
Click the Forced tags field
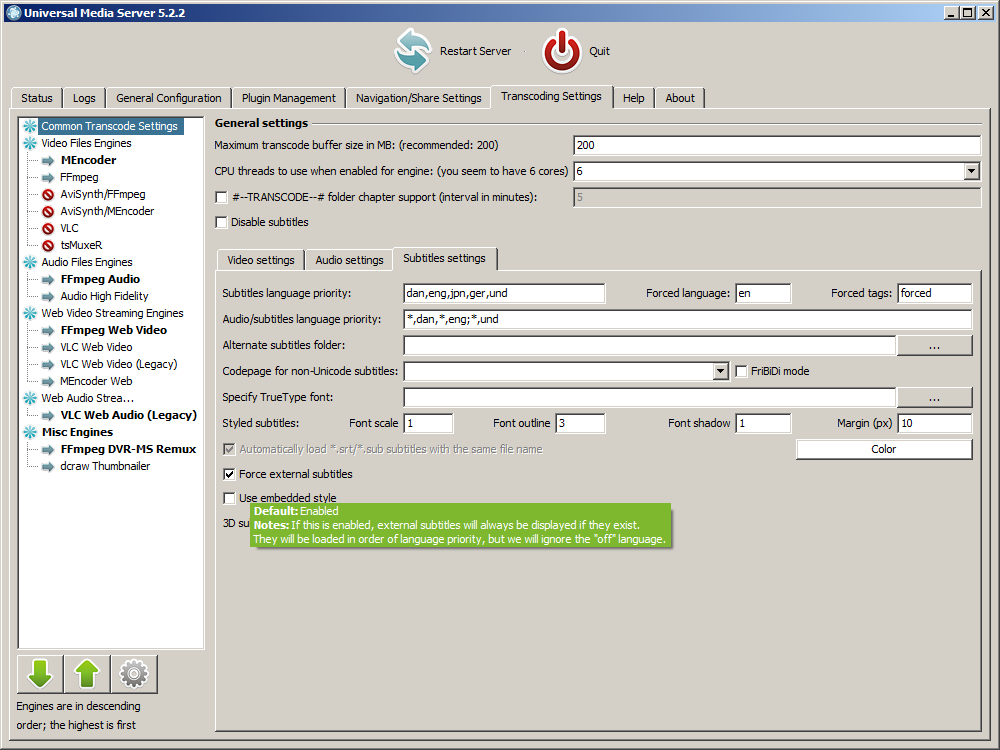click(934, 293)
